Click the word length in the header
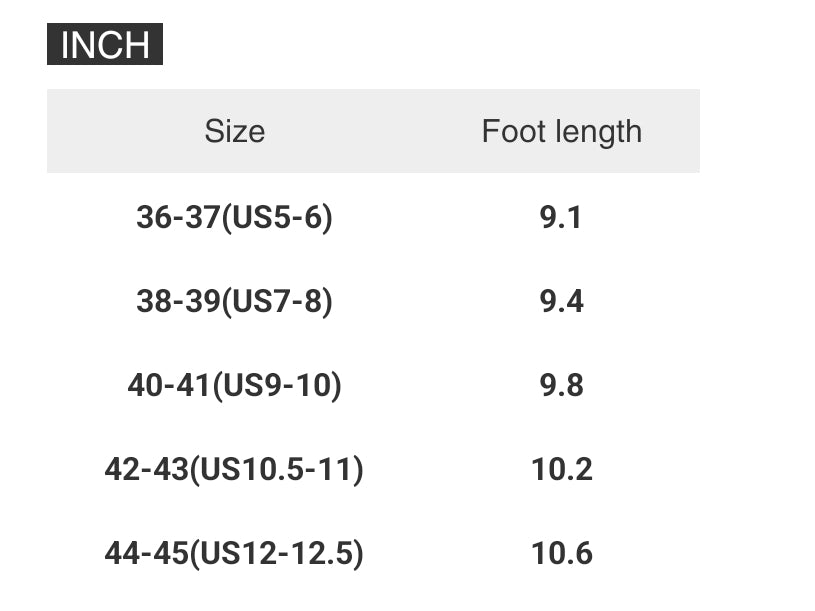The height and width of the screenshot is (611, 815). coord(596,131)
